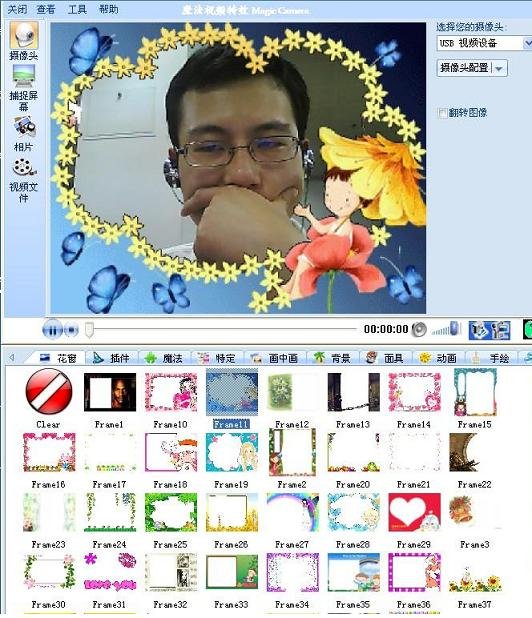The image size is (532, 618).
Task: Apply the Frame21 thumbnail
Action: pyautogui.click(x=415, y=452)
